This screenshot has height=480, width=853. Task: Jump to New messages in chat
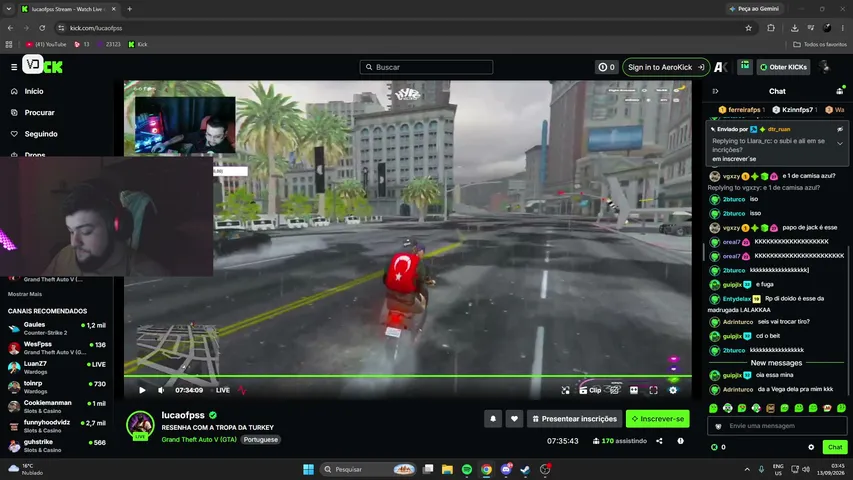[776, 363]
